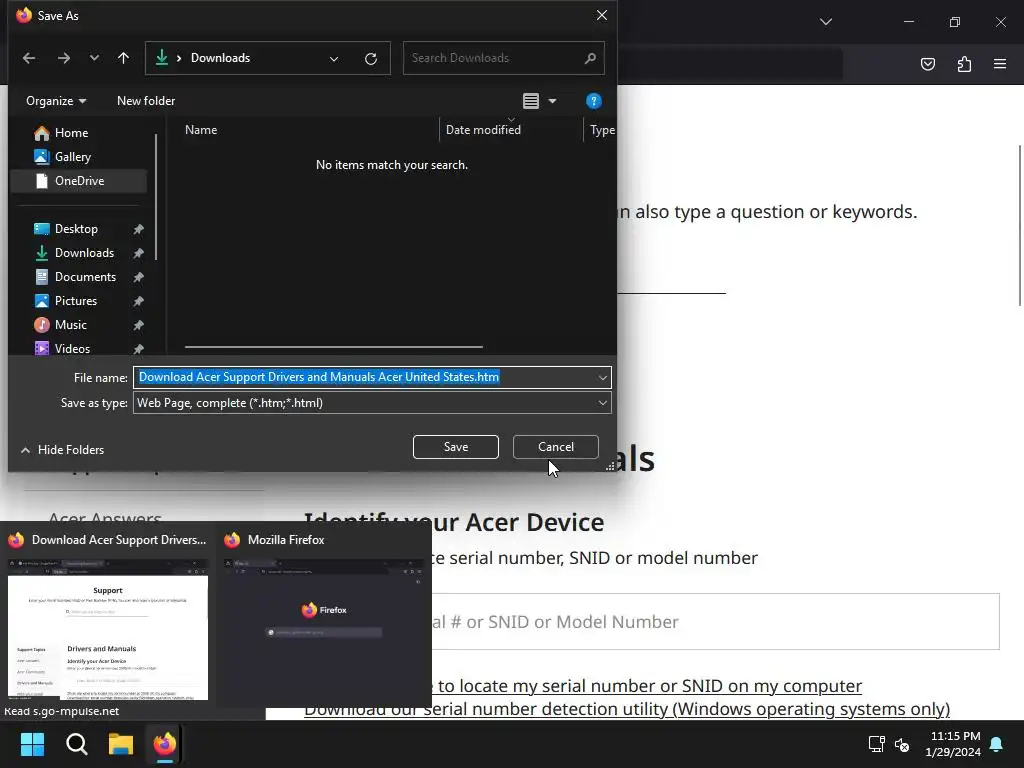The image size is (1024, 768).
Task: Change the view layout icon
Action: click(531, 101)
